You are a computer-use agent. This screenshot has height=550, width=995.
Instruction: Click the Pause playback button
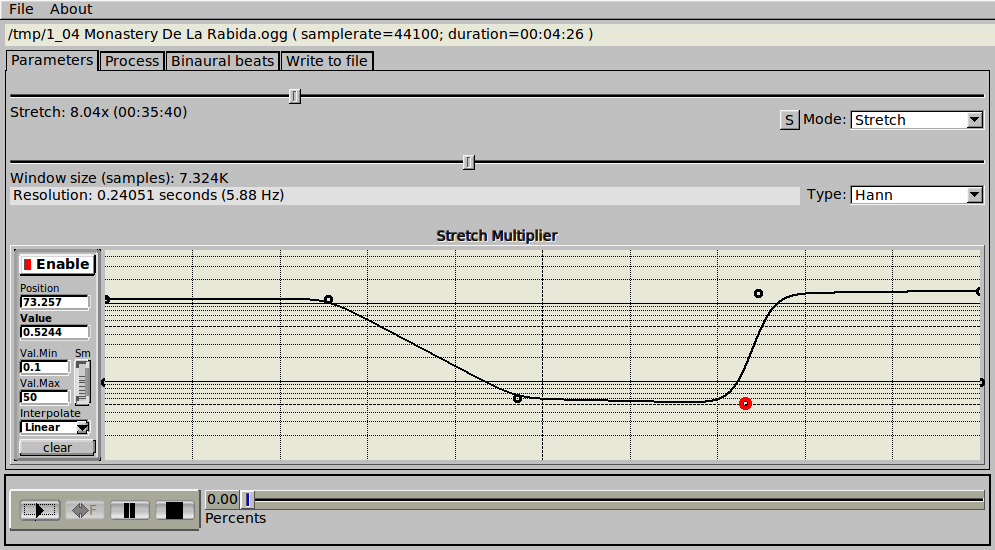pos(130,510)
